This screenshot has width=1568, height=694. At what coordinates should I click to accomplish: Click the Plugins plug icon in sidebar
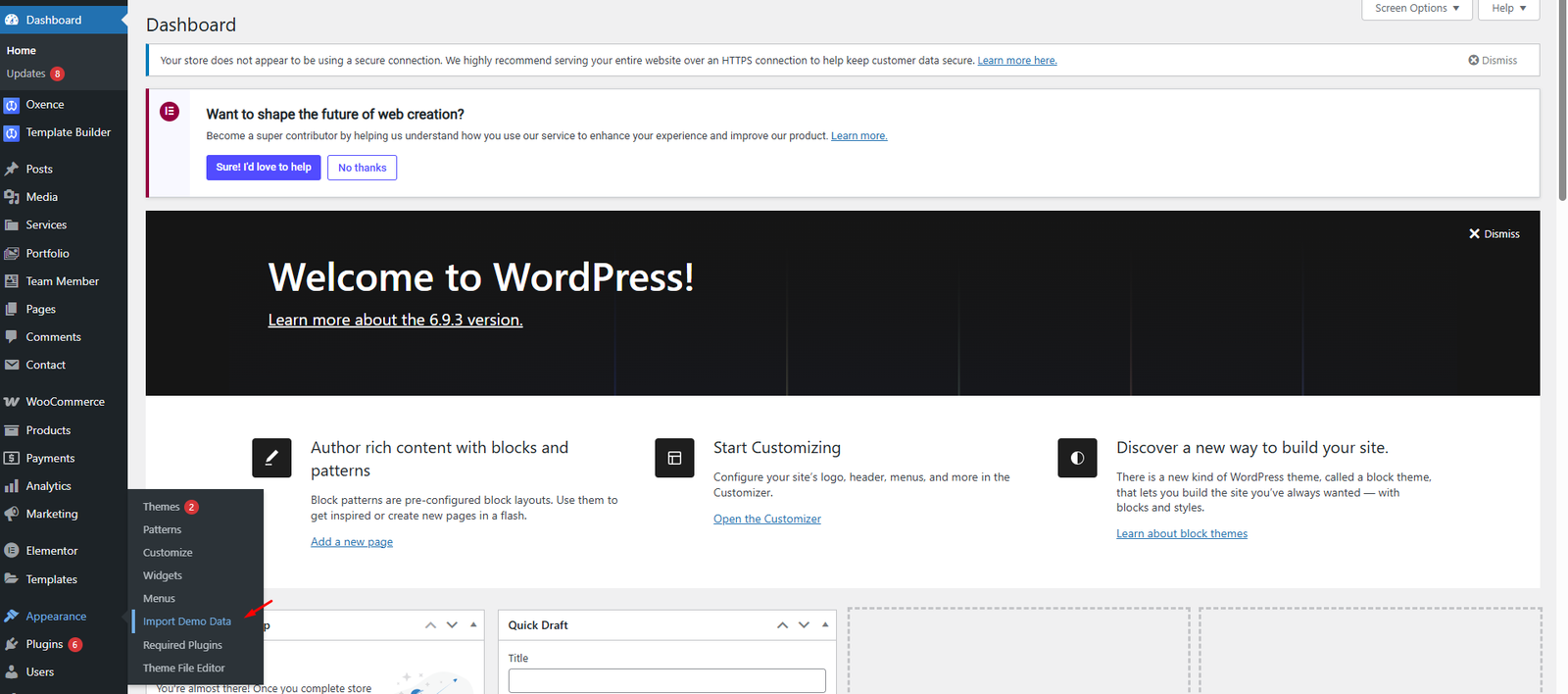pyautogui.click(x=12, y=644)
